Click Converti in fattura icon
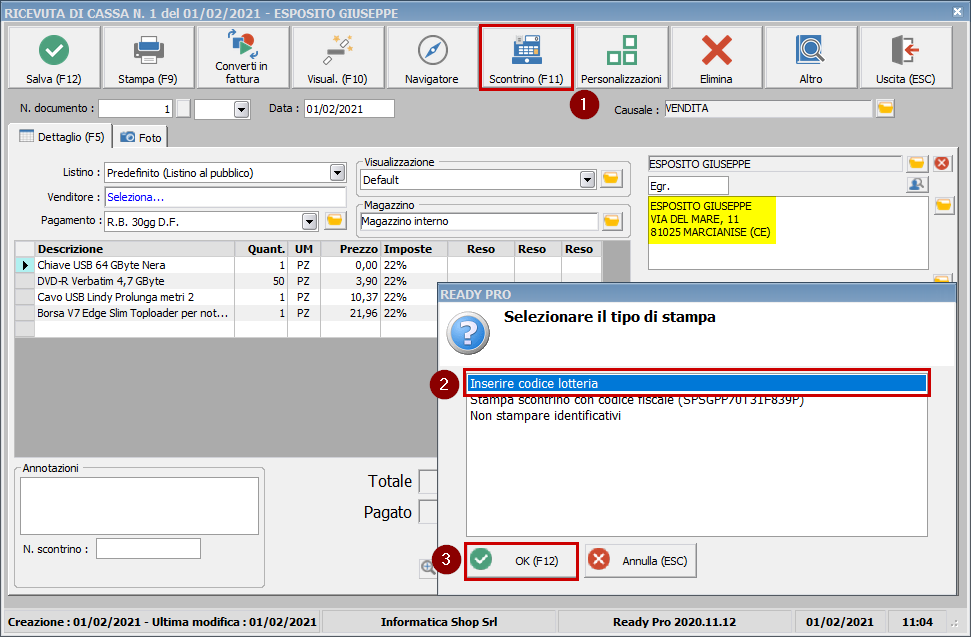 242,57
